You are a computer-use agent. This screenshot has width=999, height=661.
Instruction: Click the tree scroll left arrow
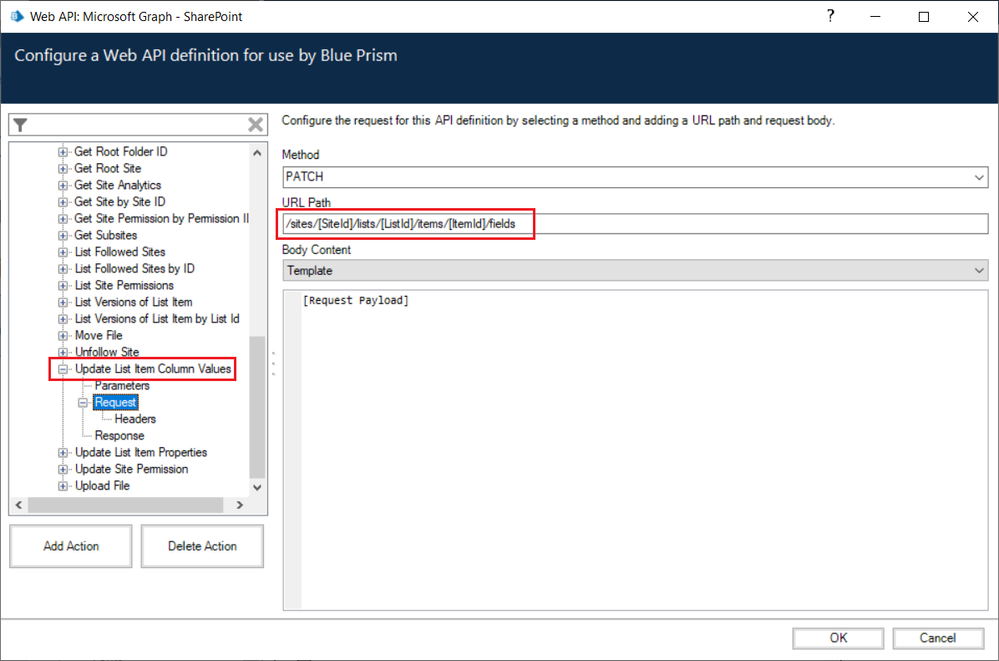click(x=19, y=505)
